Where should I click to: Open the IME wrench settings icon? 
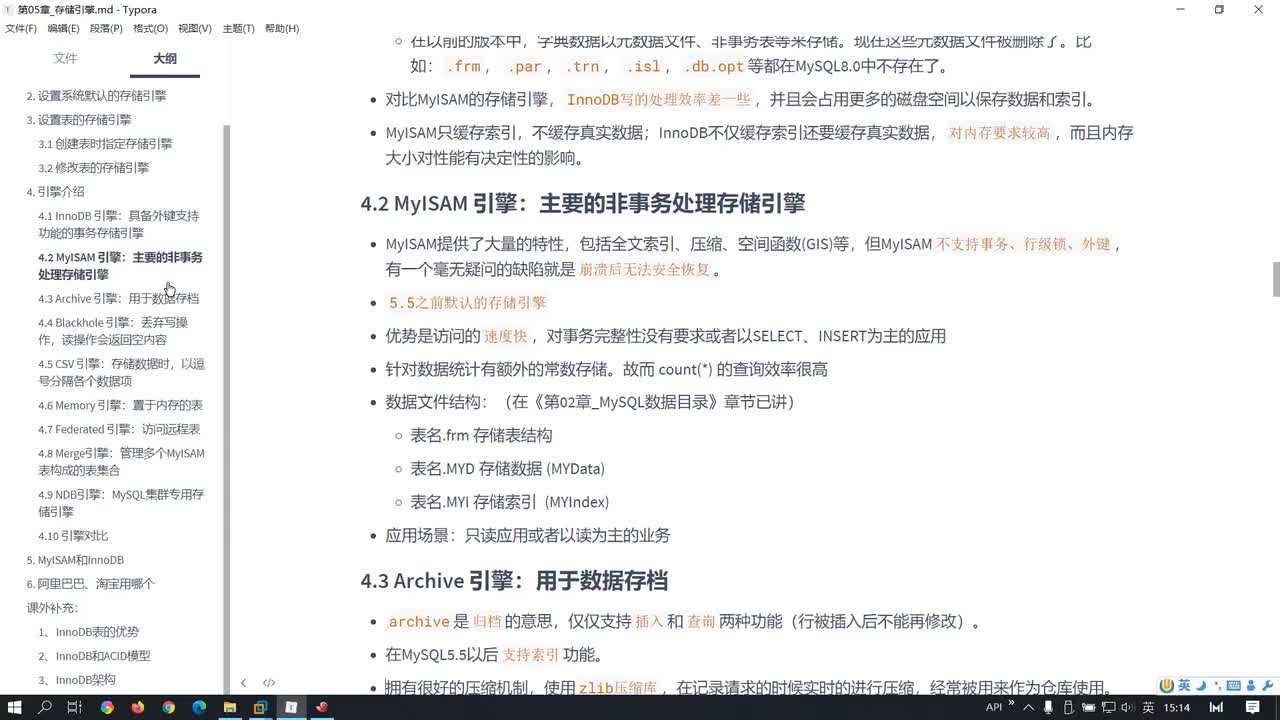coord(1268,686)
